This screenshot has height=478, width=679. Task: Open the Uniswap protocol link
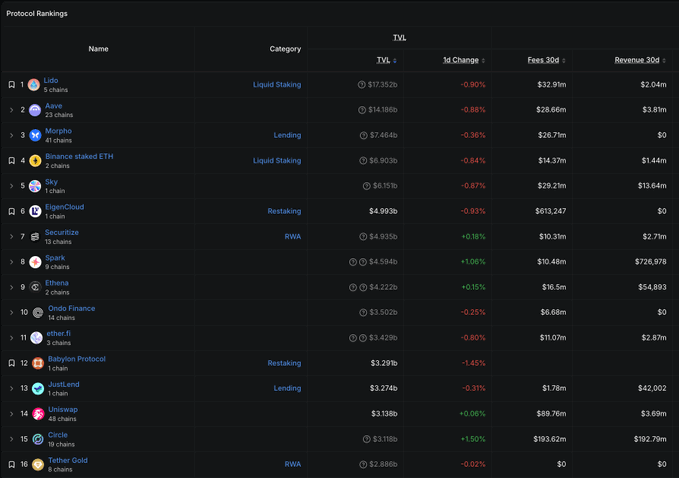tap(63, 409)
